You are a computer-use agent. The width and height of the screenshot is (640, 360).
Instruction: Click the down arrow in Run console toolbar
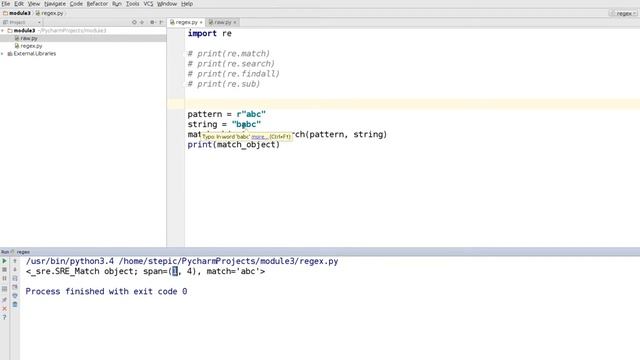tap(15, 269)
